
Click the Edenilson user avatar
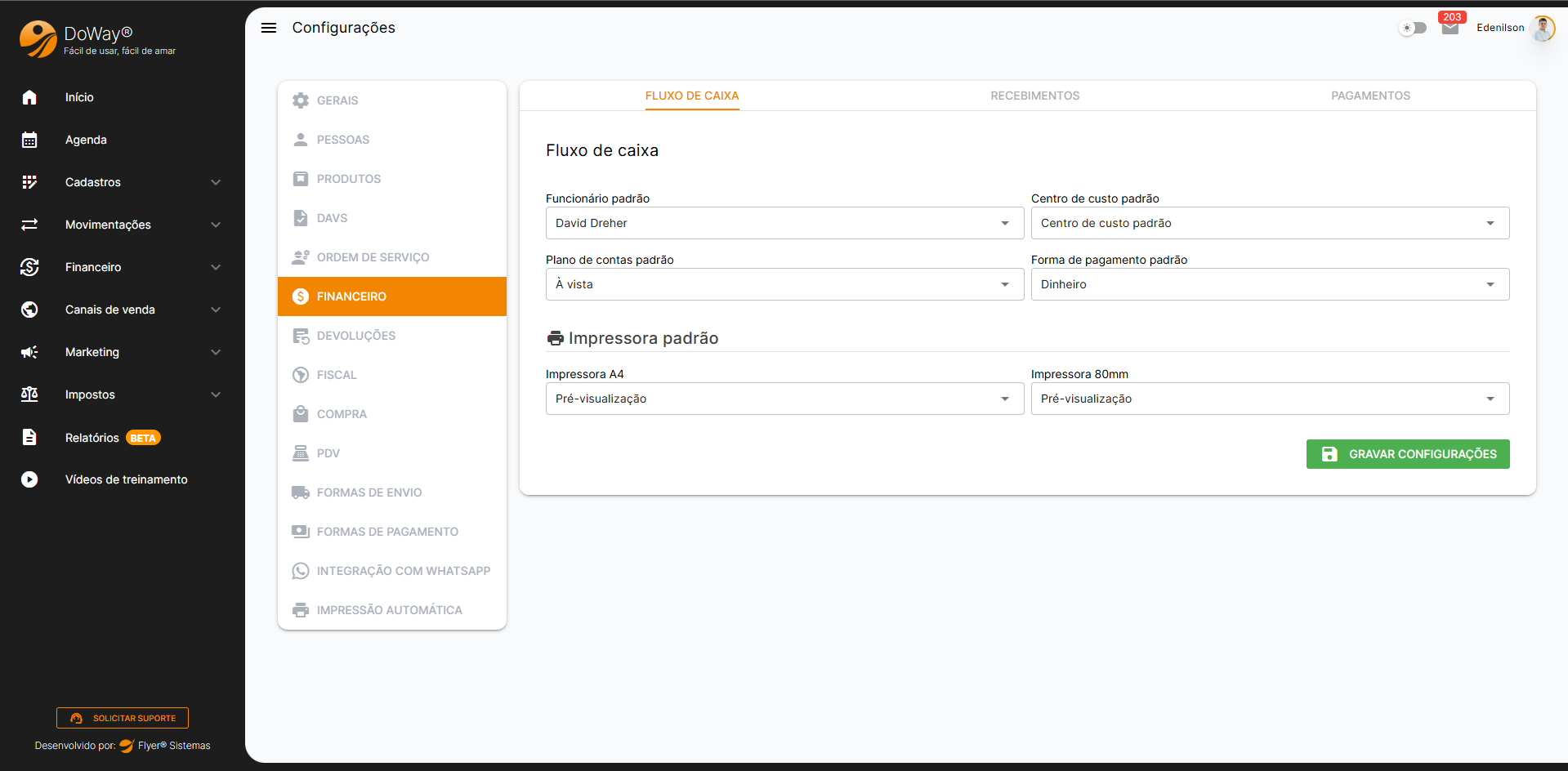pos(1543,28)
